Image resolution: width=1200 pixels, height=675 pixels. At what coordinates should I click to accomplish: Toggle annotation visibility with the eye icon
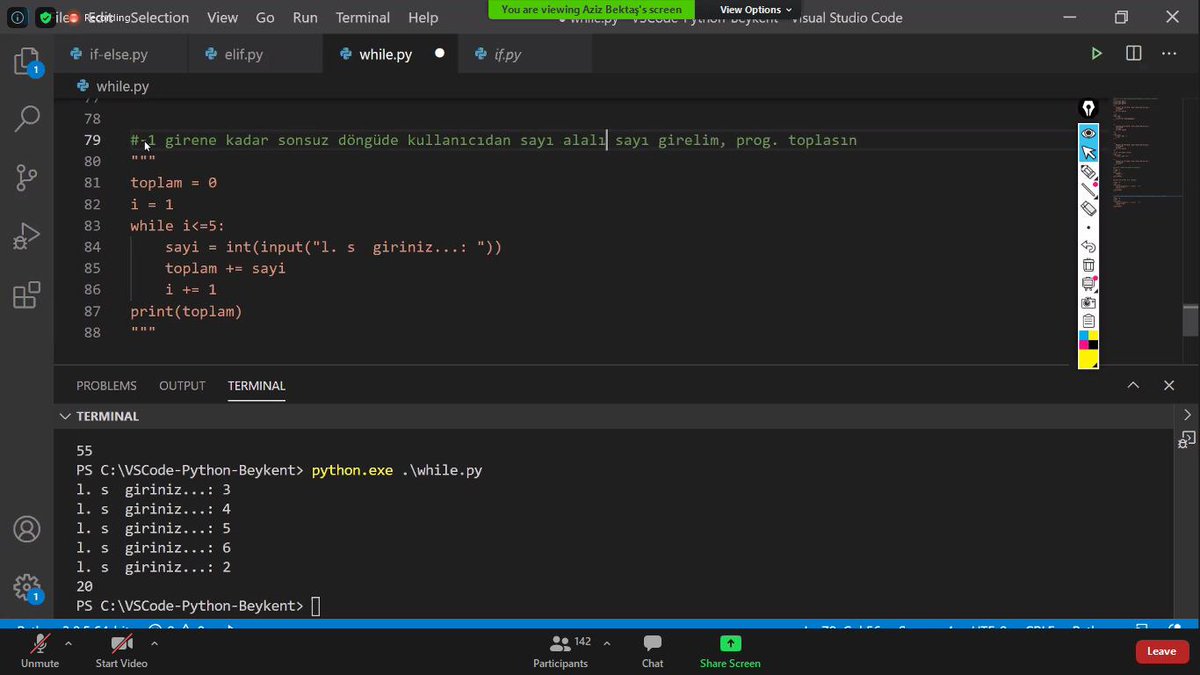1089,134
